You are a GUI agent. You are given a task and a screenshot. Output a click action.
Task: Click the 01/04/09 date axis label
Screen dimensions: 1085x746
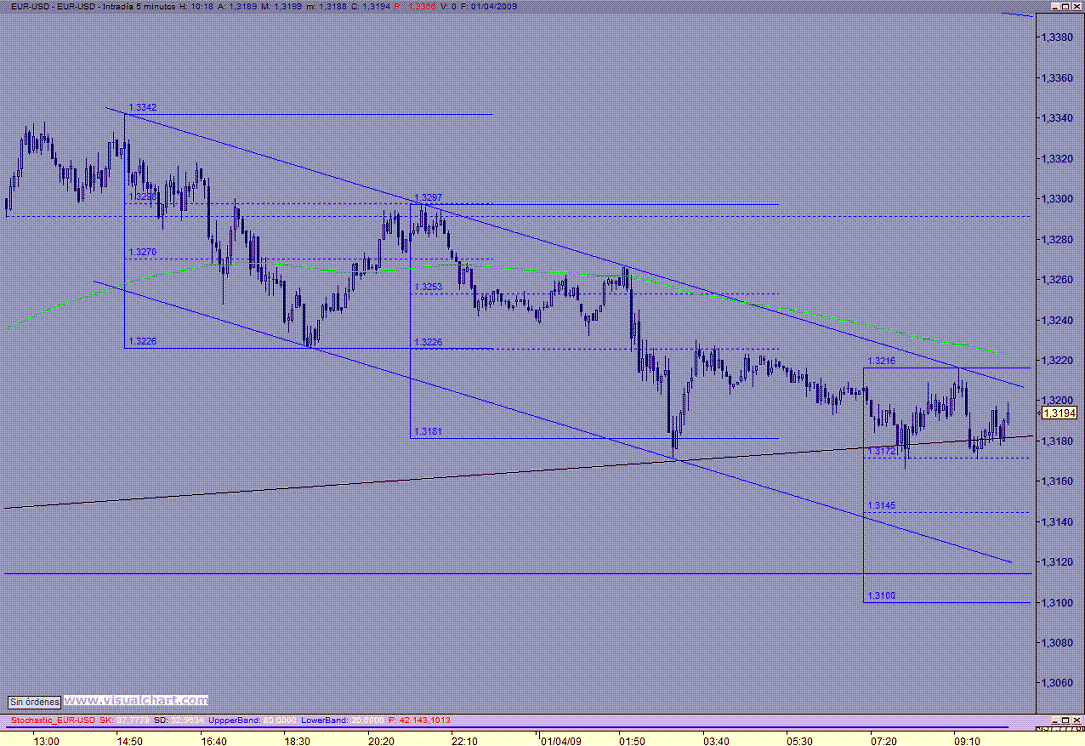point(561,741)
